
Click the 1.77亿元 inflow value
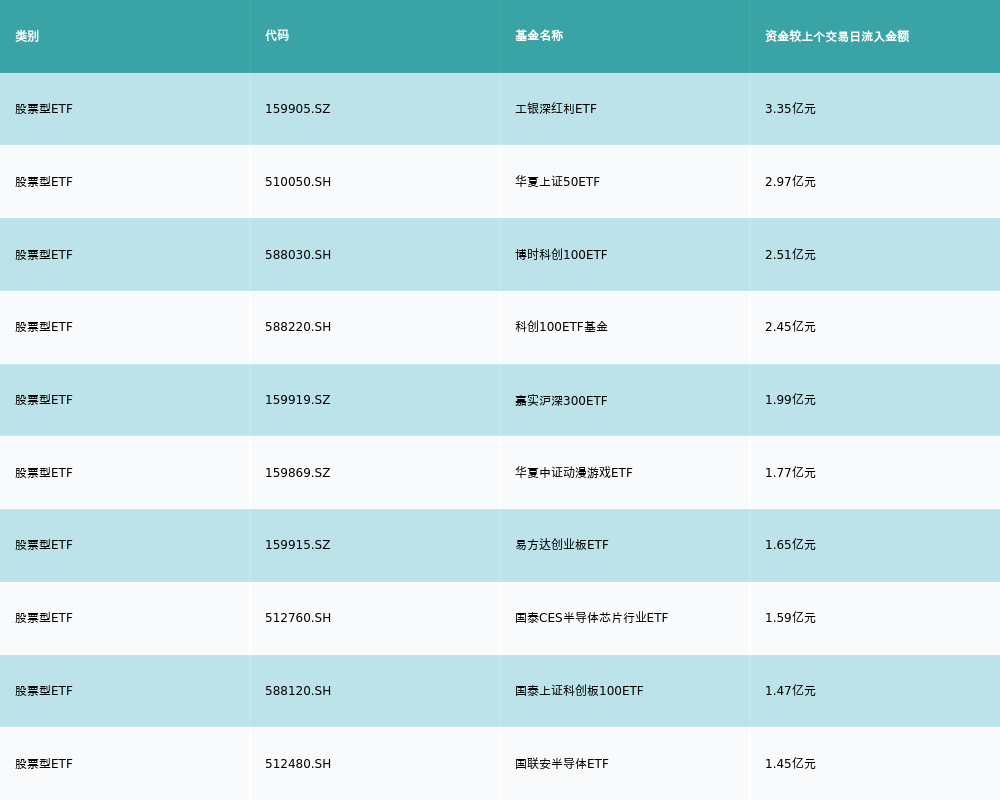(x=790, y=473)
